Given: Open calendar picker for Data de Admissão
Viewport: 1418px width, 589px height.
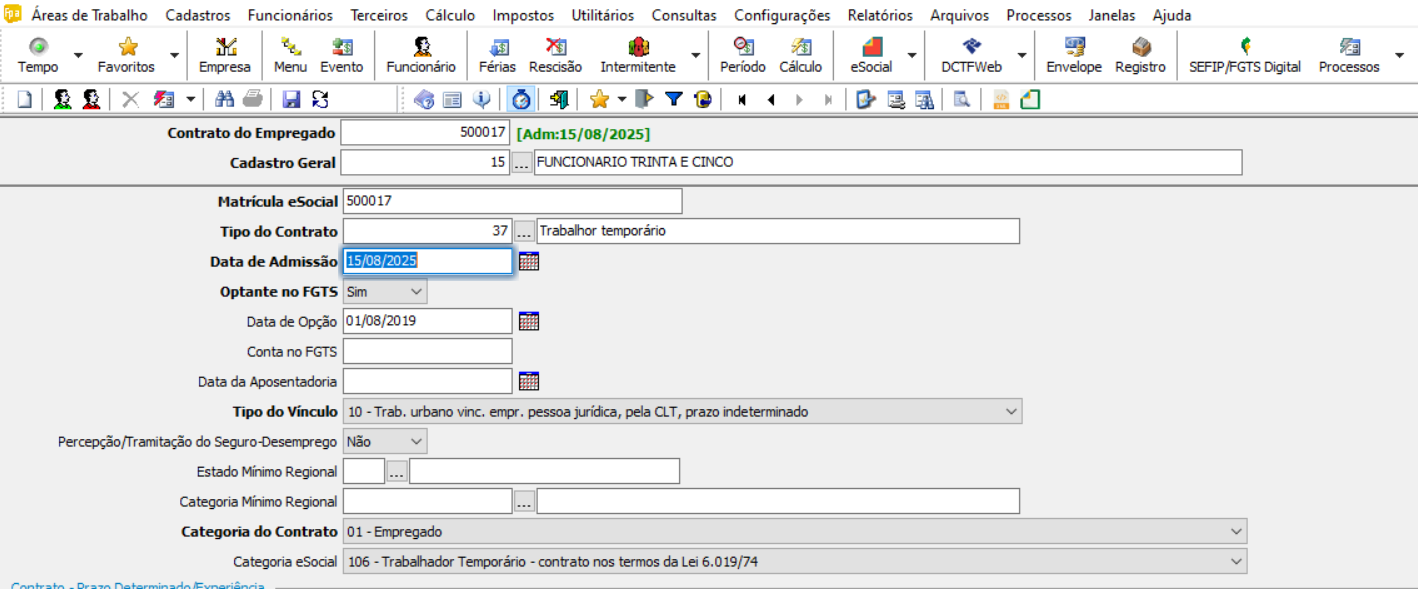Looking at the screenshot, I should (529, 261).
